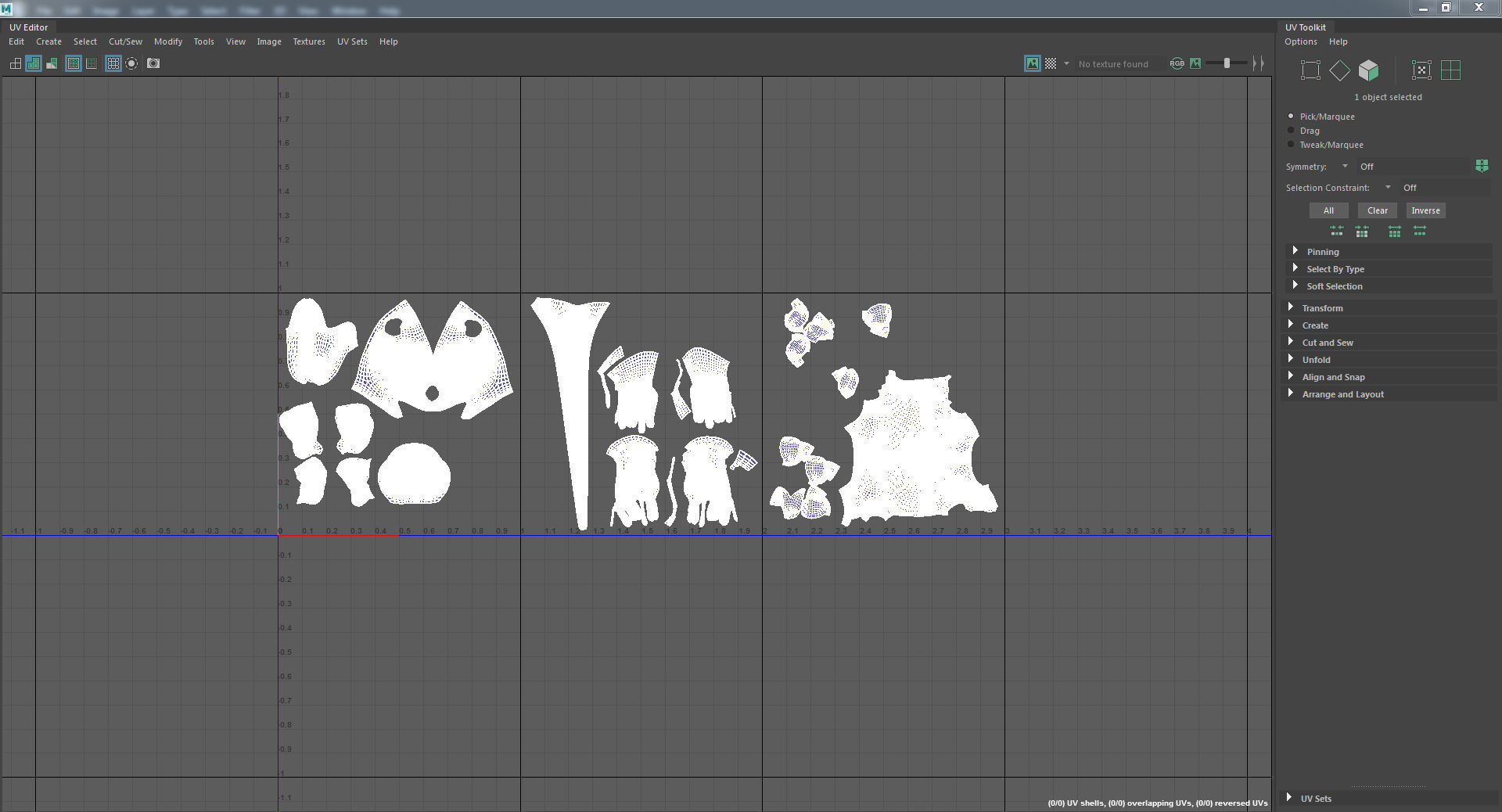
Task: Open the Create menu in the UV Editor
Action: click(49, 41)
